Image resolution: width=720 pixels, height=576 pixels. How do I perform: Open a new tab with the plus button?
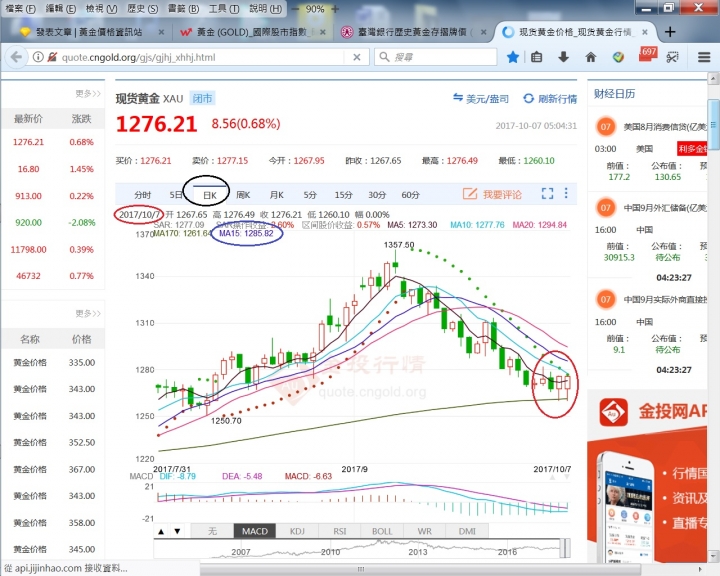pyautogui.click(x=670, y=32)
